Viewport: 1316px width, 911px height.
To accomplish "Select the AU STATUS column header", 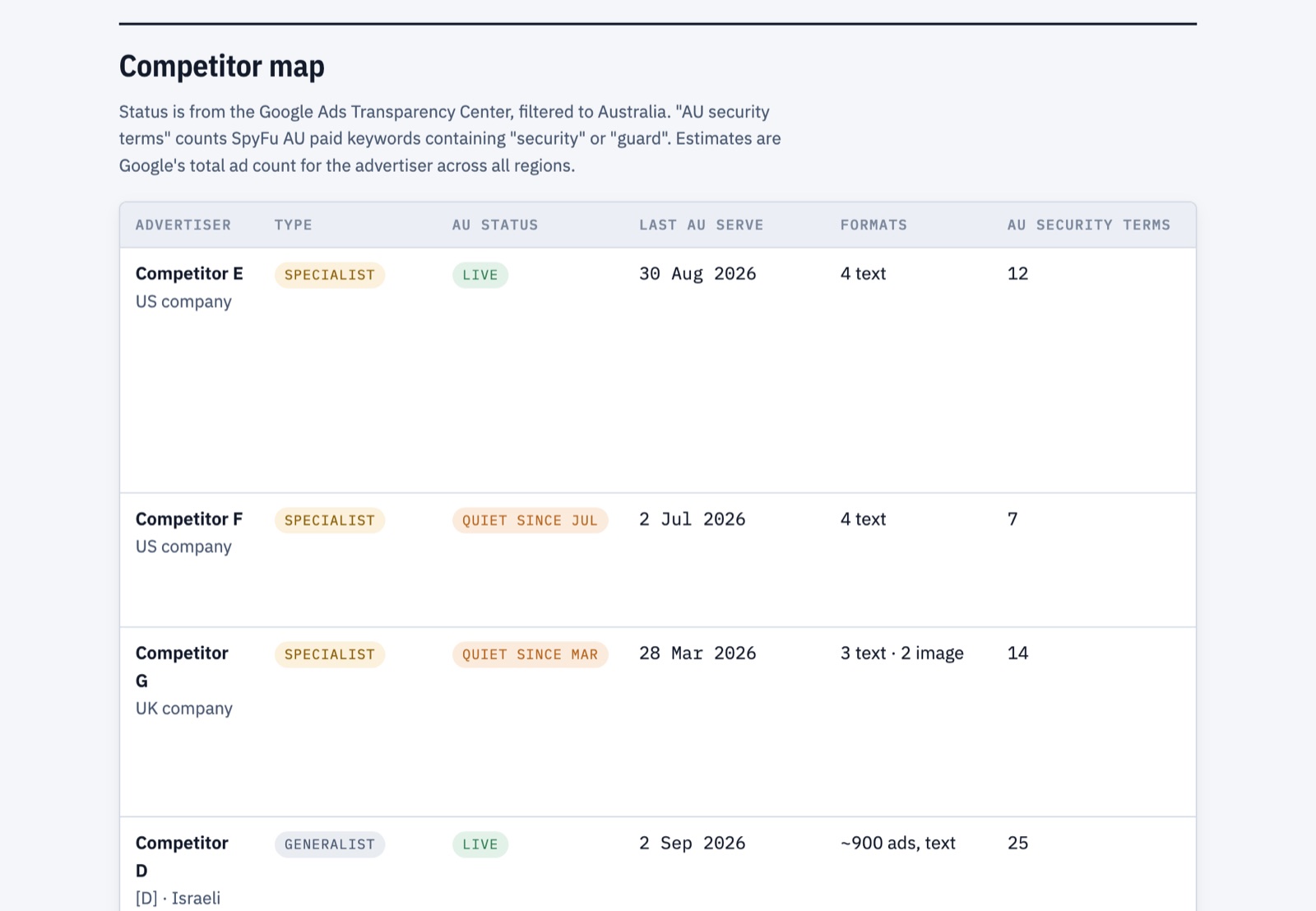I will tap(495, 225).
